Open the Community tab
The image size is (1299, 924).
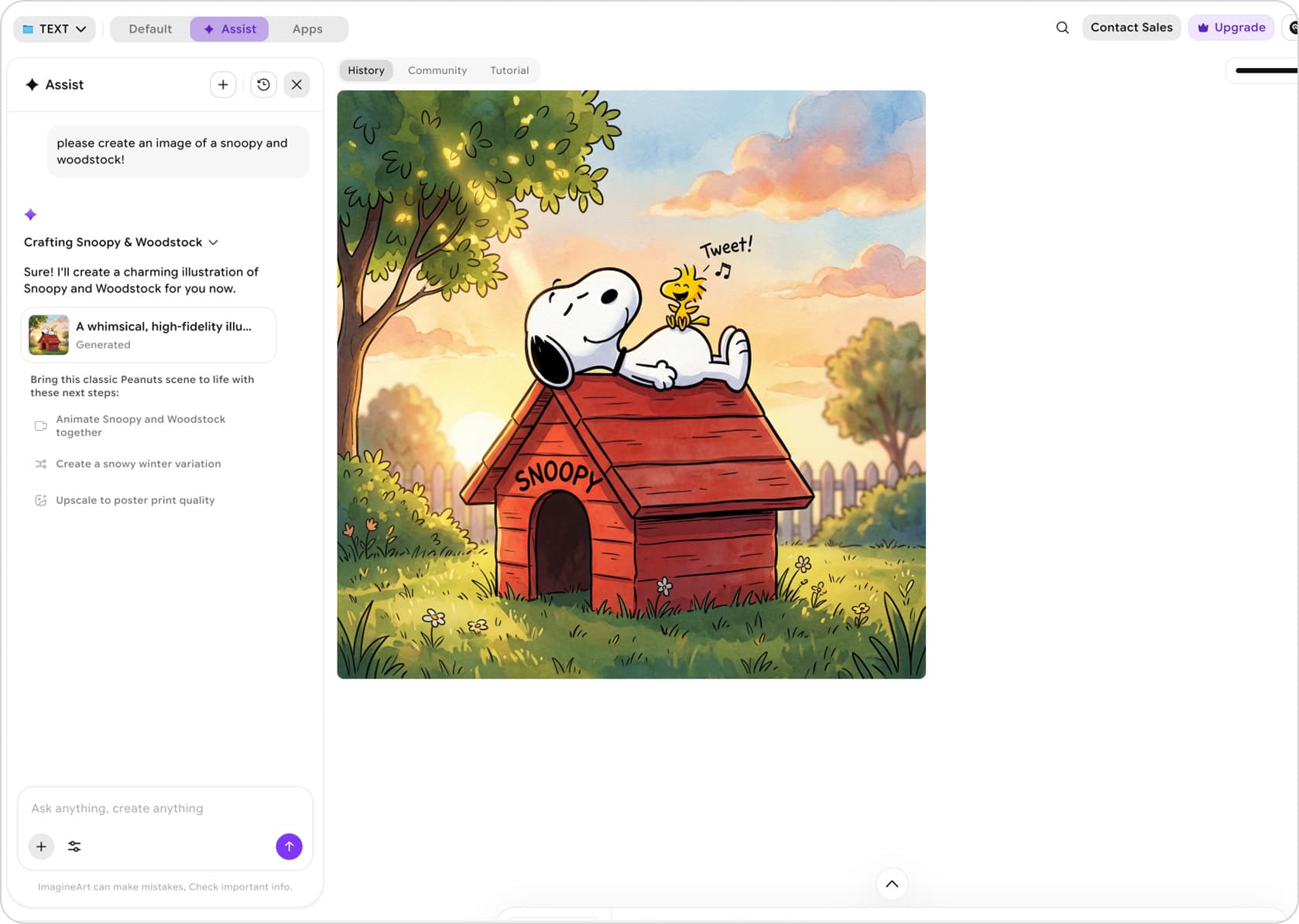point(437,70)
